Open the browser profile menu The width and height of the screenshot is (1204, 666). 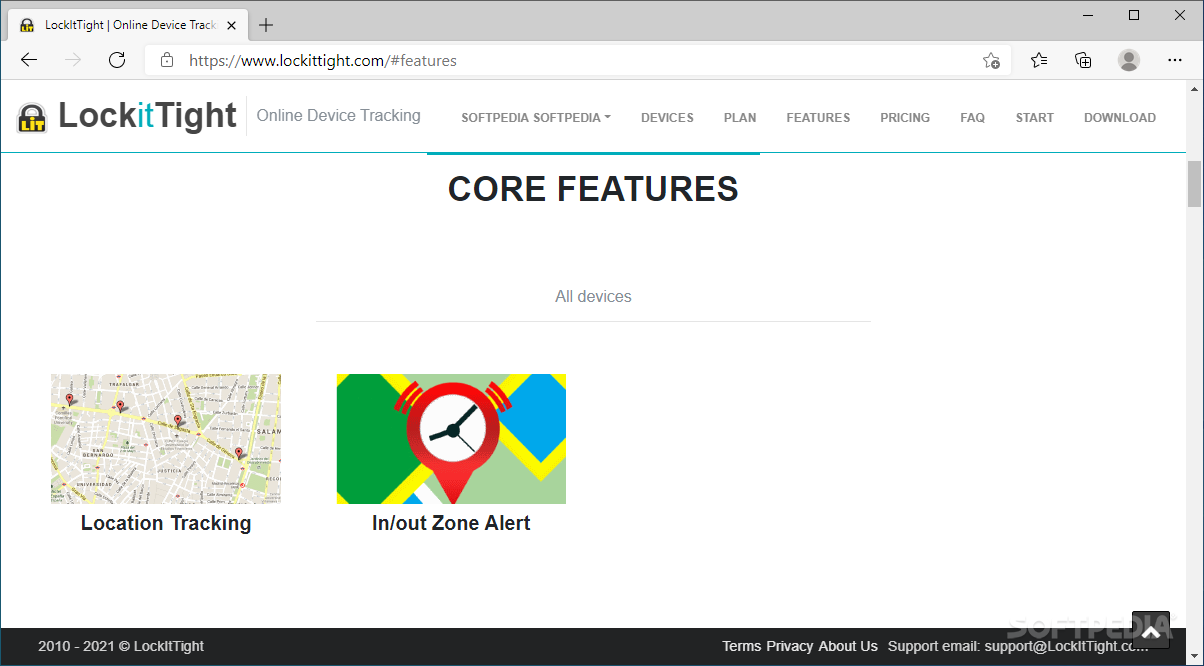(1129, 60)
